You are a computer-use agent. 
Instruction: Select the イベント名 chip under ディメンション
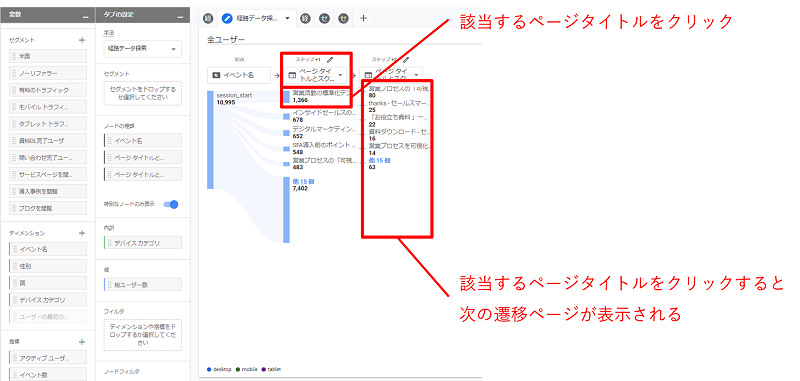pyautogui.click(x=48, y=249)
